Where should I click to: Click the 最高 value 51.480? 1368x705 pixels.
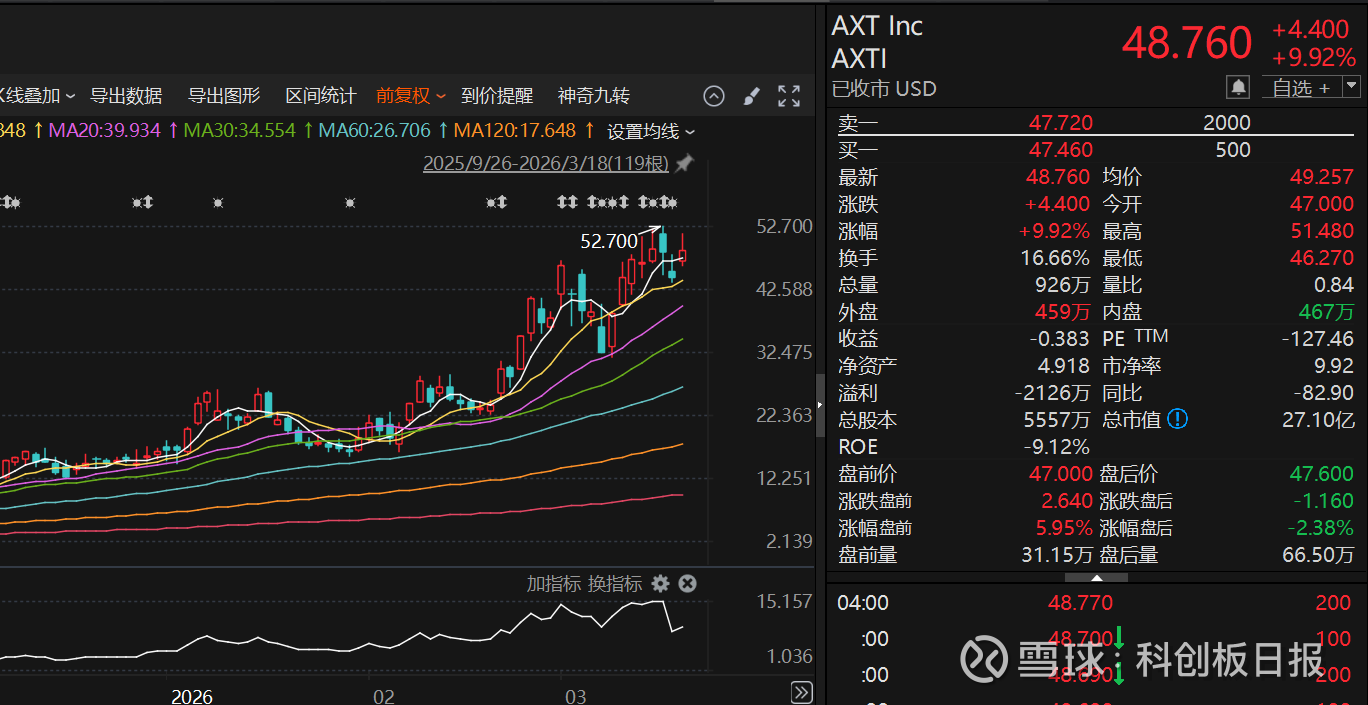pos(1322,231)
